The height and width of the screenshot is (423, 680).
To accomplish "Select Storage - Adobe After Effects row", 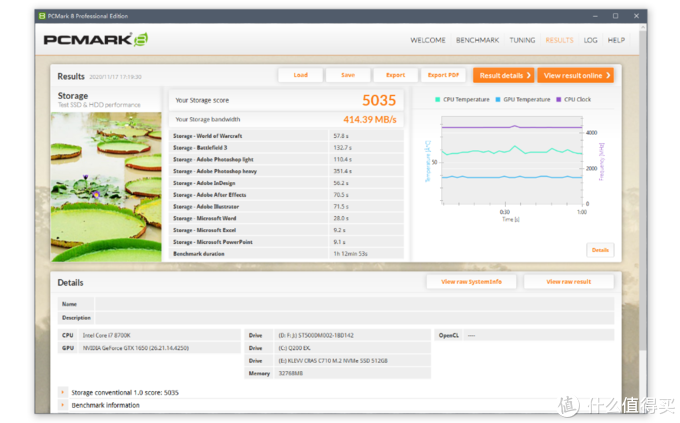I will [286, 194].
